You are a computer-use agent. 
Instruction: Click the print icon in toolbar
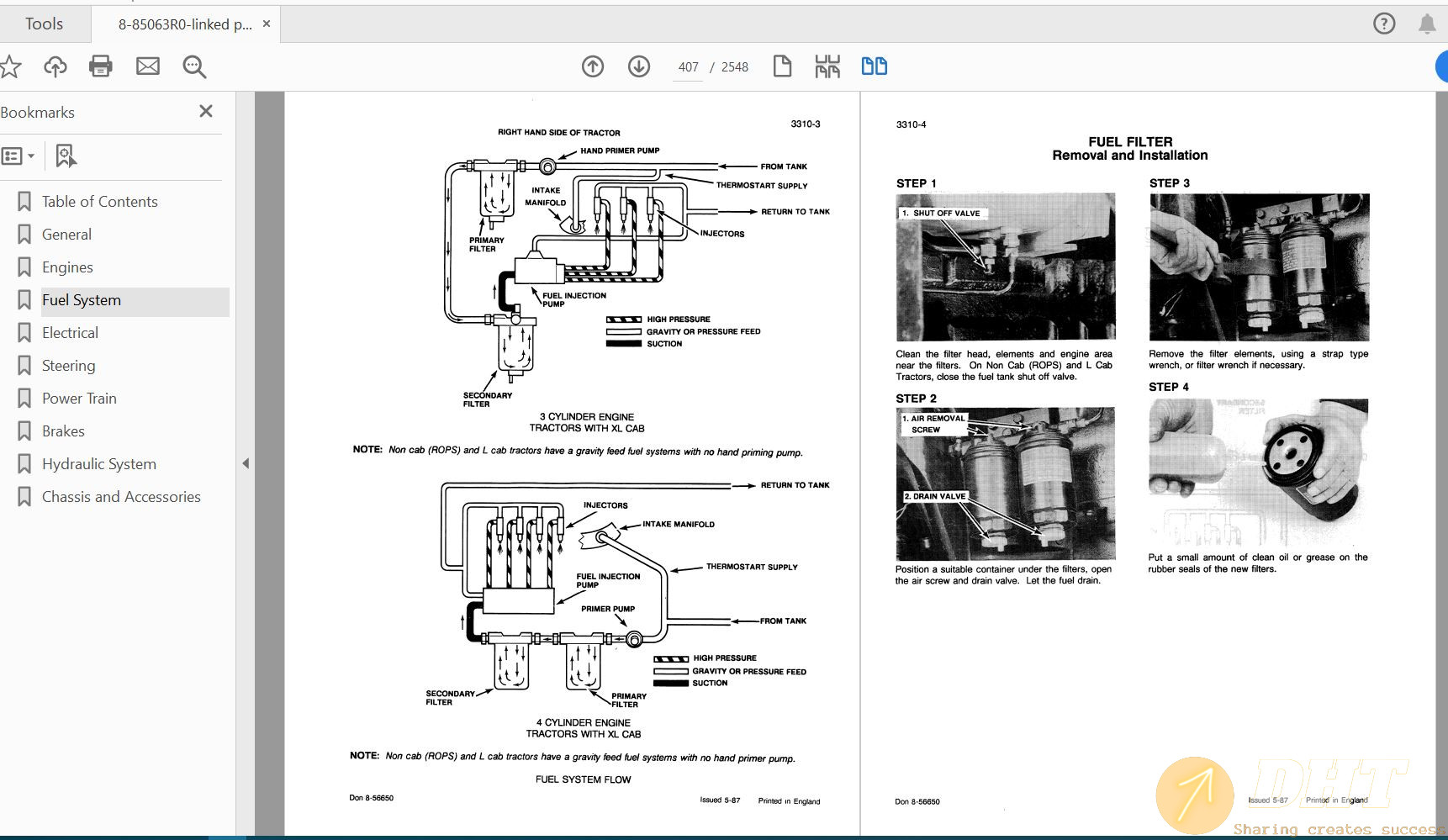click(101, 66)
